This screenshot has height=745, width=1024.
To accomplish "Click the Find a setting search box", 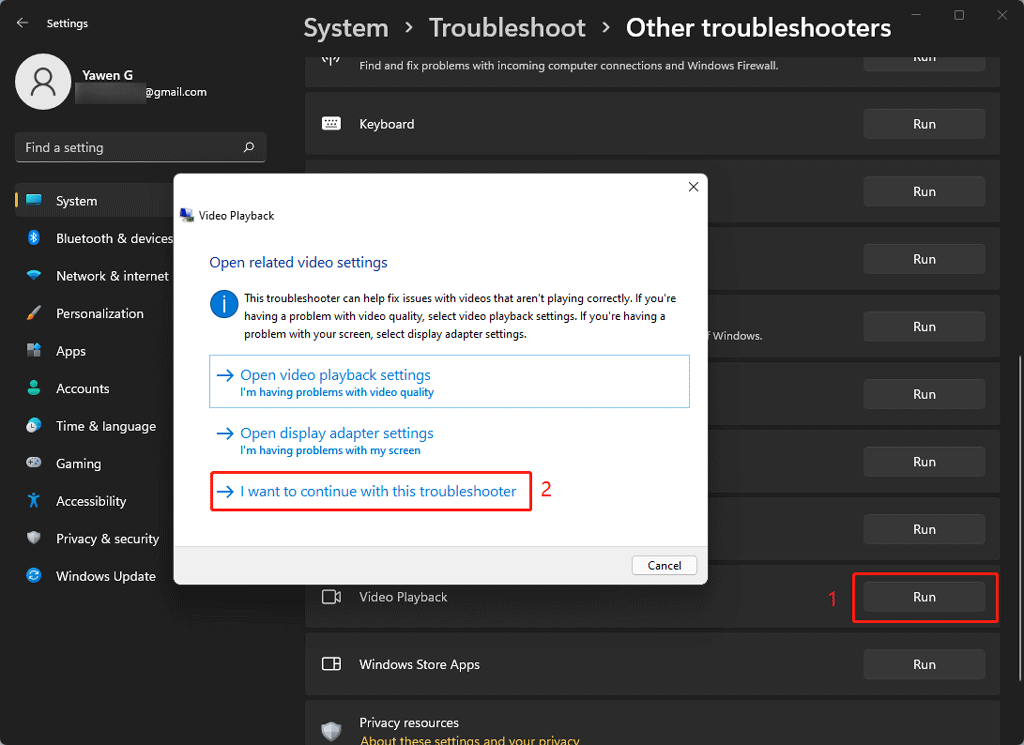I will pyautogui.click(x=130, y=147).
